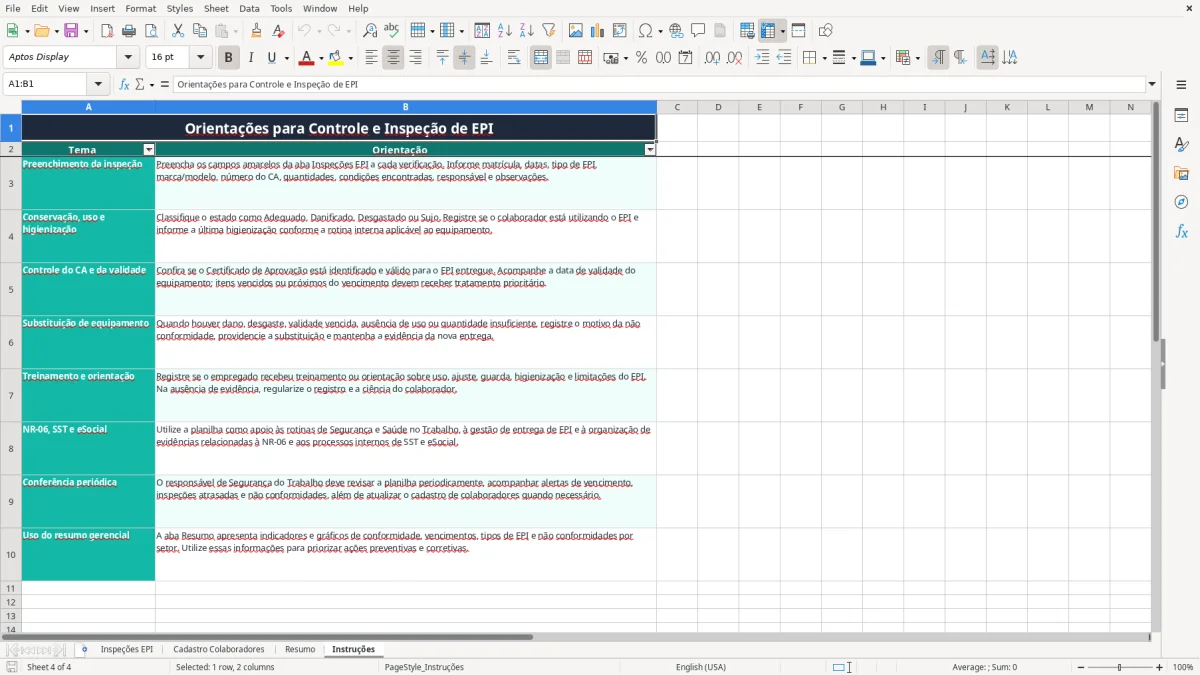Align cell text to the left
Screen dimensions: 1200x675
pos(371,58)
